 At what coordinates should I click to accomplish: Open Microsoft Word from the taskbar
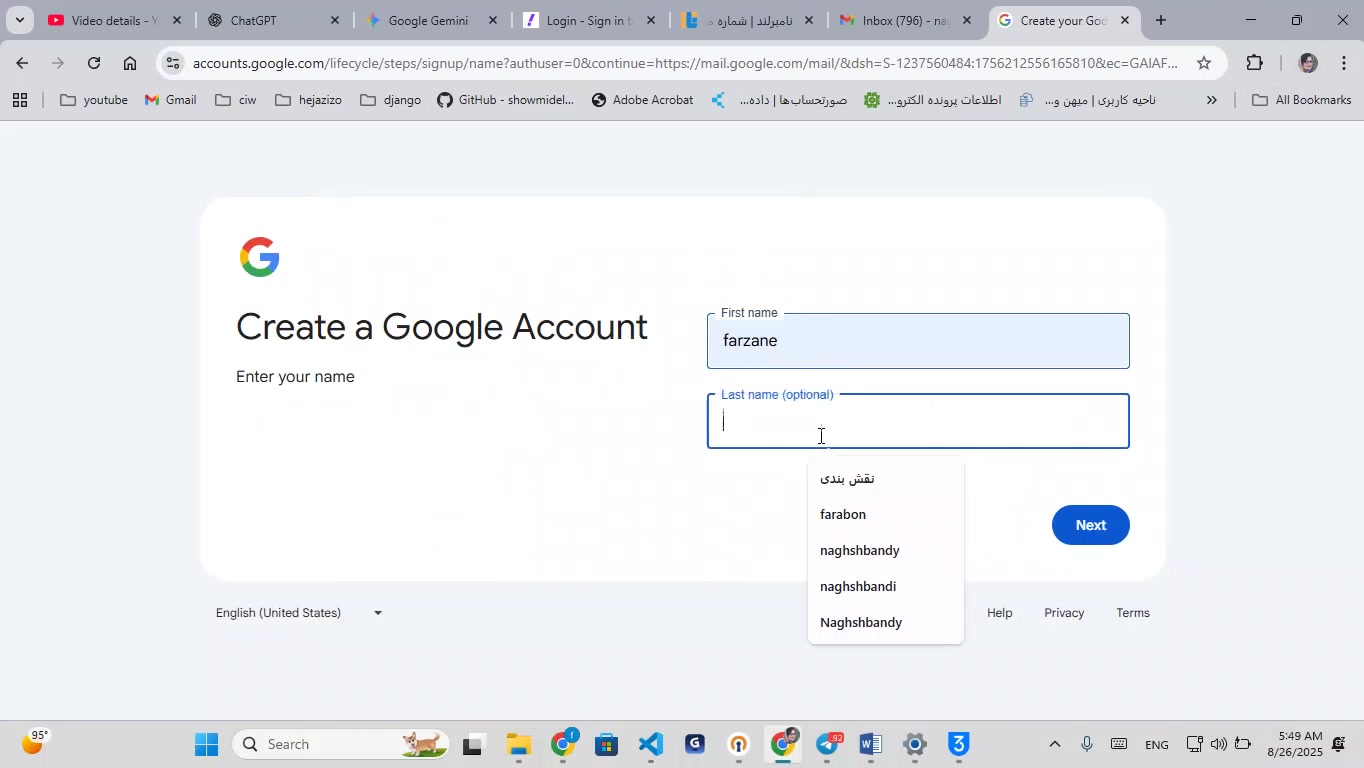870,745
